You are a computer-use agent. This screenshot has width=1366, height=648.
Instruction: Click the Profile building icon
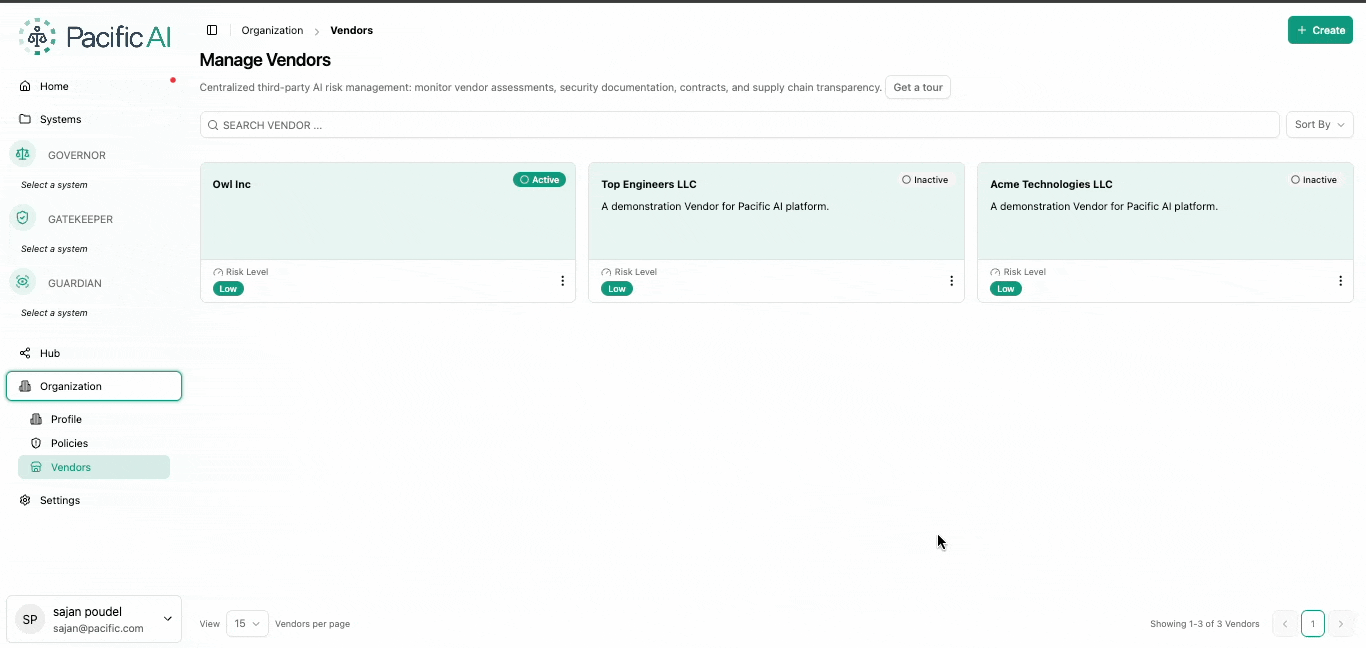[x=36, y=419]
